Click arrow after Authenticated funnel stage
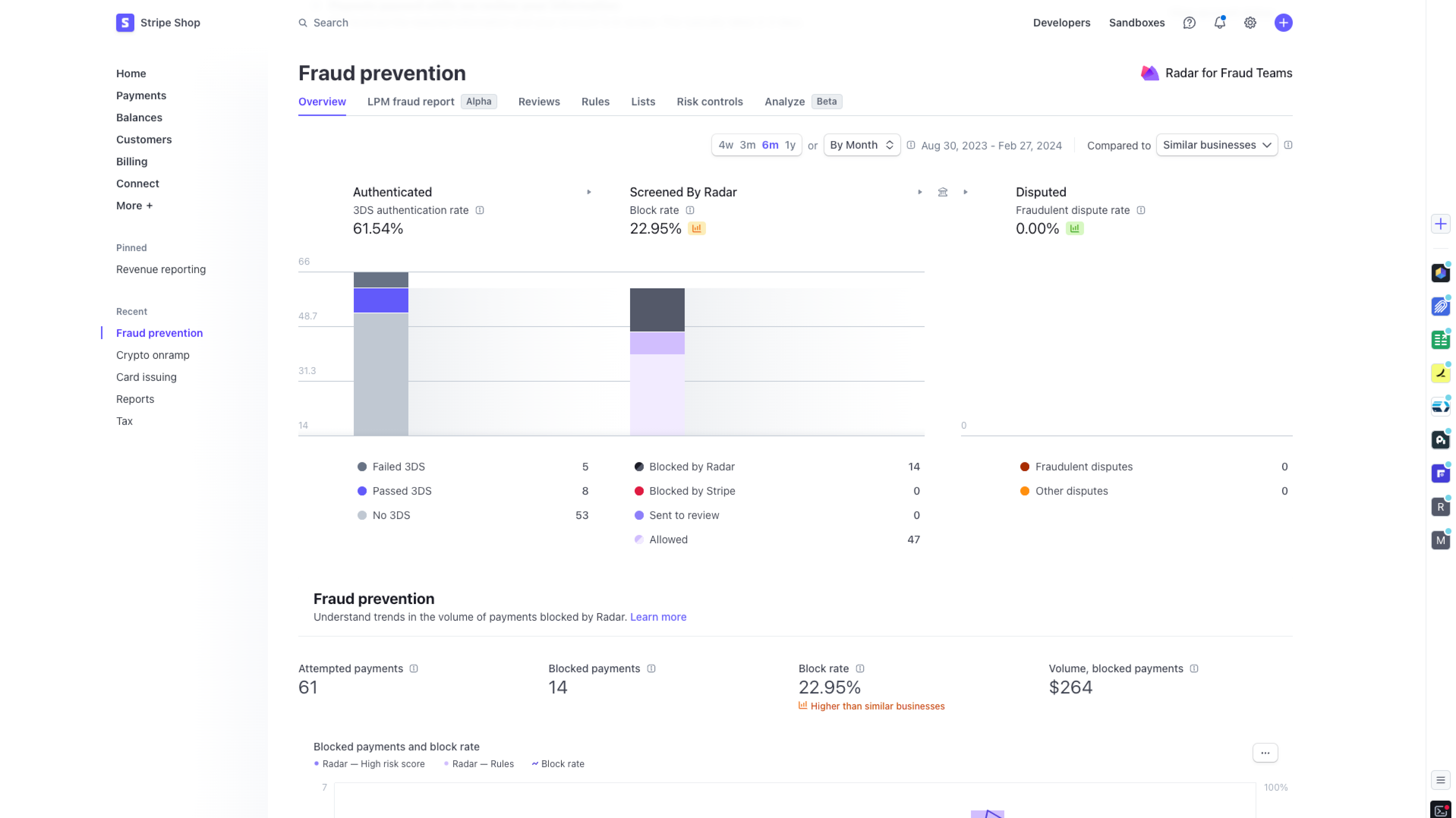 tap(589, 192)
